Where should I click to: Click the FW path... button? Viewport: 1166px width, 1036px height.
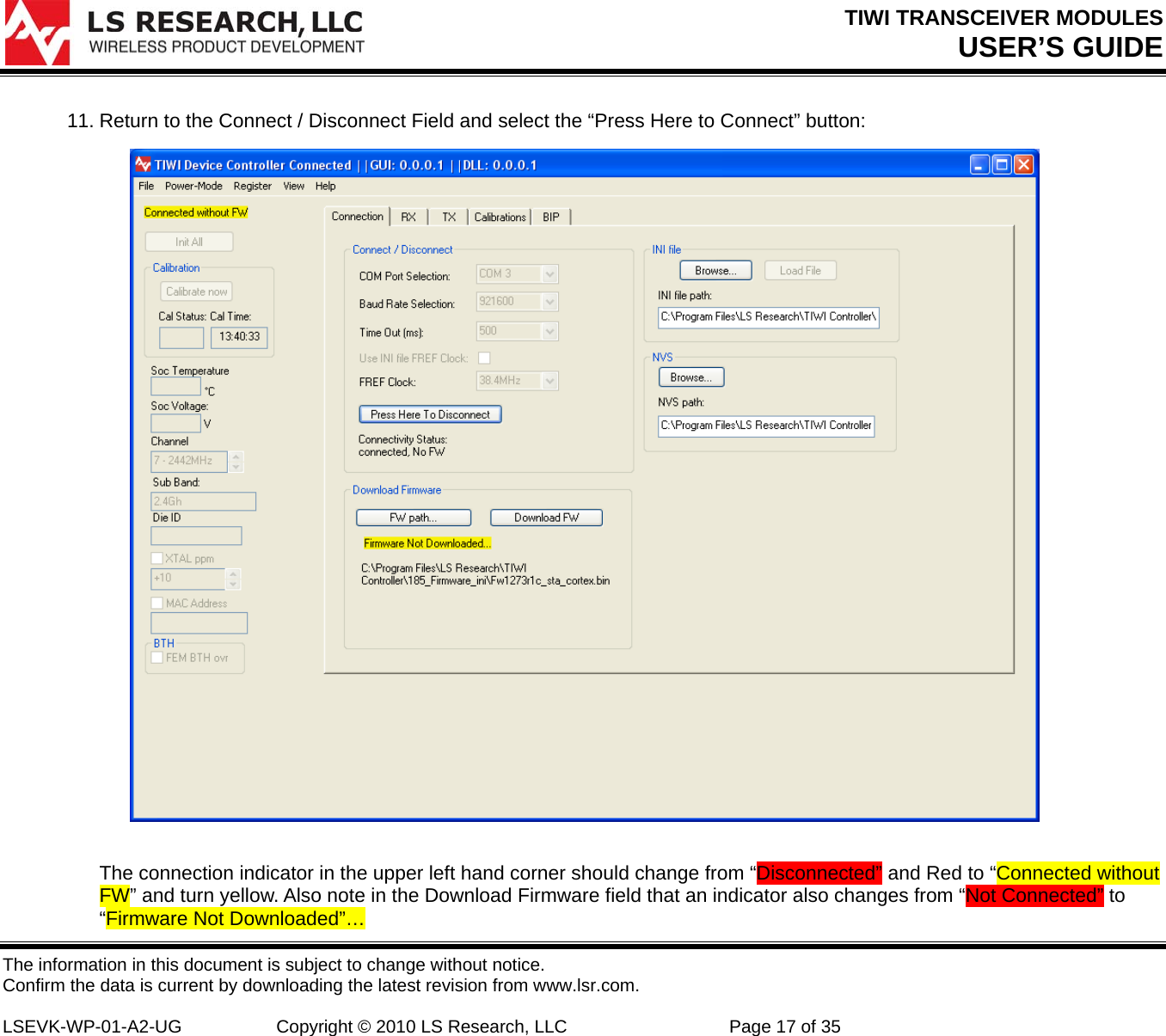pos(414,518)
